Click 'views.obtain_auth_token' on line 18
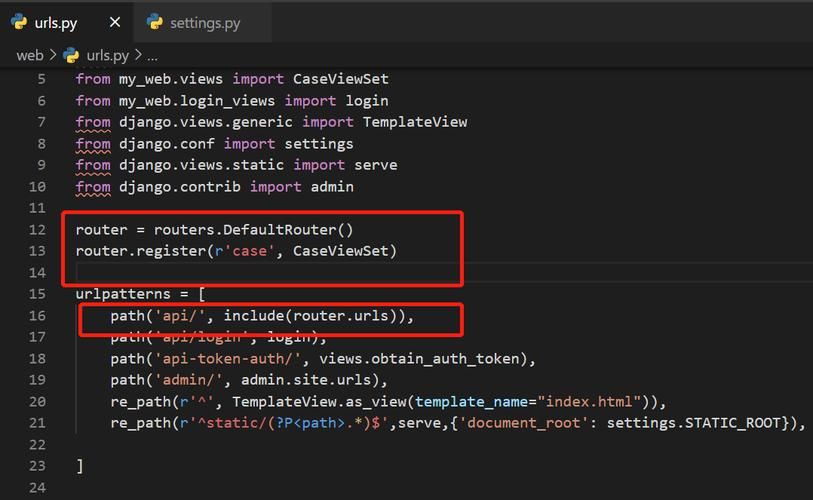This screenshot has width=813, height=500. pos(419,359)
